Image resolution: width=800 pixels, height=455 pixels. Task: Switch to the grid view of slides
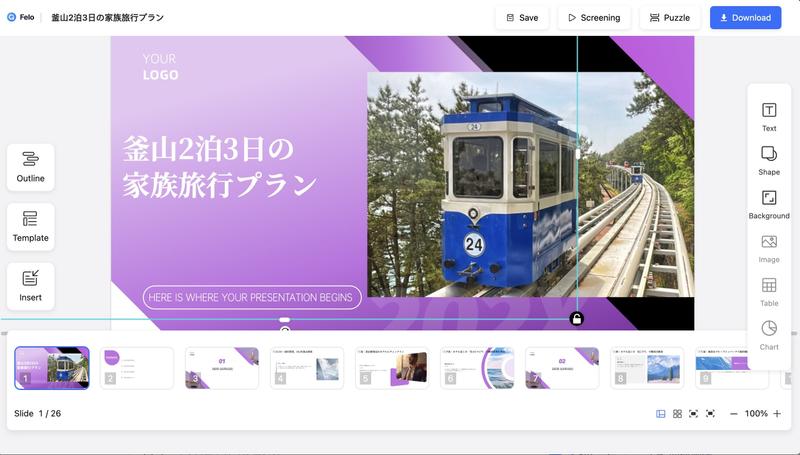pyautogui.click(x=677, y=414)
